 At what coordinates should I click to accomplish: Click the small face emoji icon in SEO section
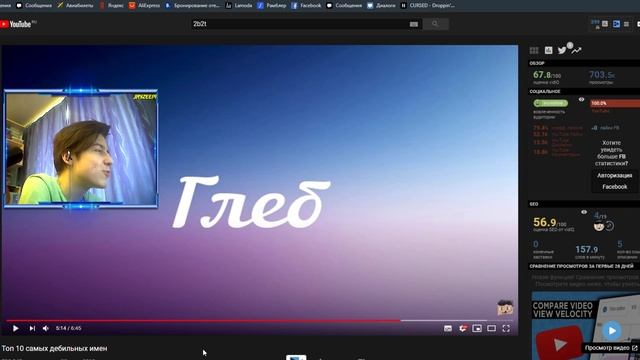598,226
